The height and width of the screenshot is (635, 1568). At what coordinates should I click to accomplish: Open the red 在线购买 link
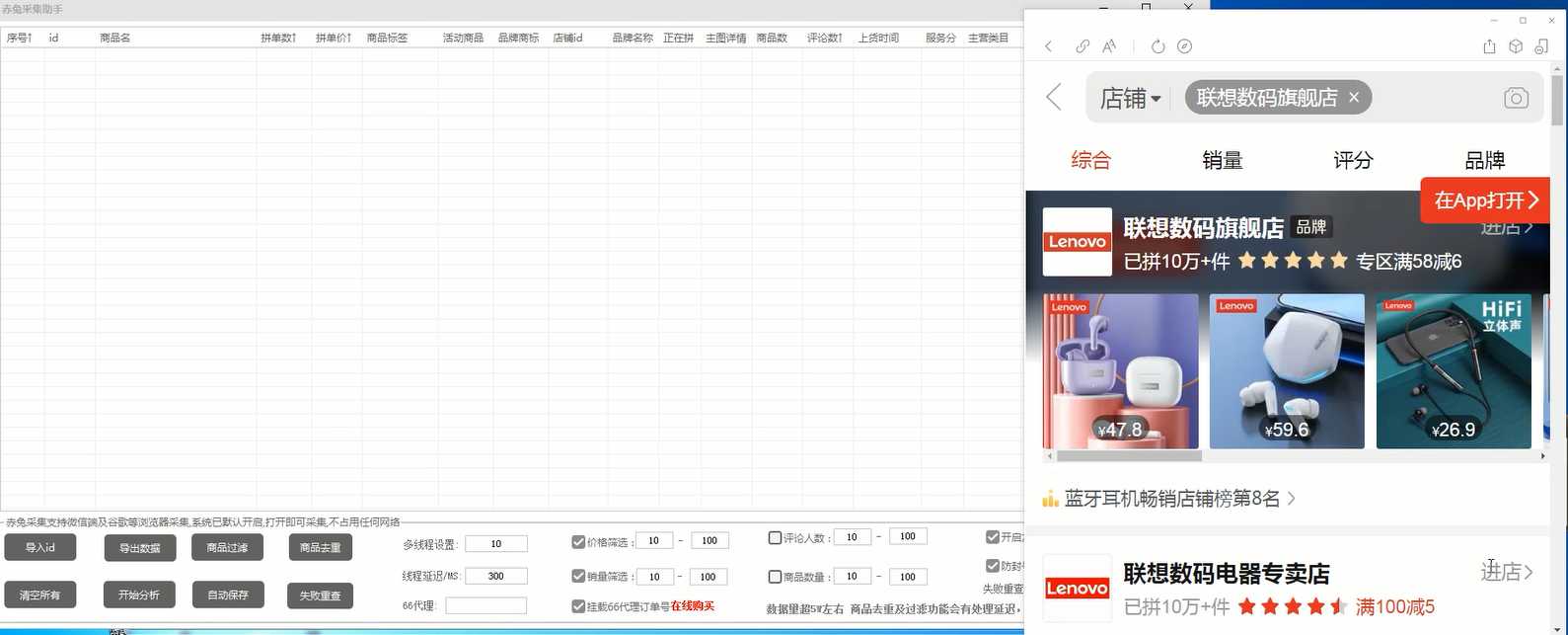(x=693, y=606)
